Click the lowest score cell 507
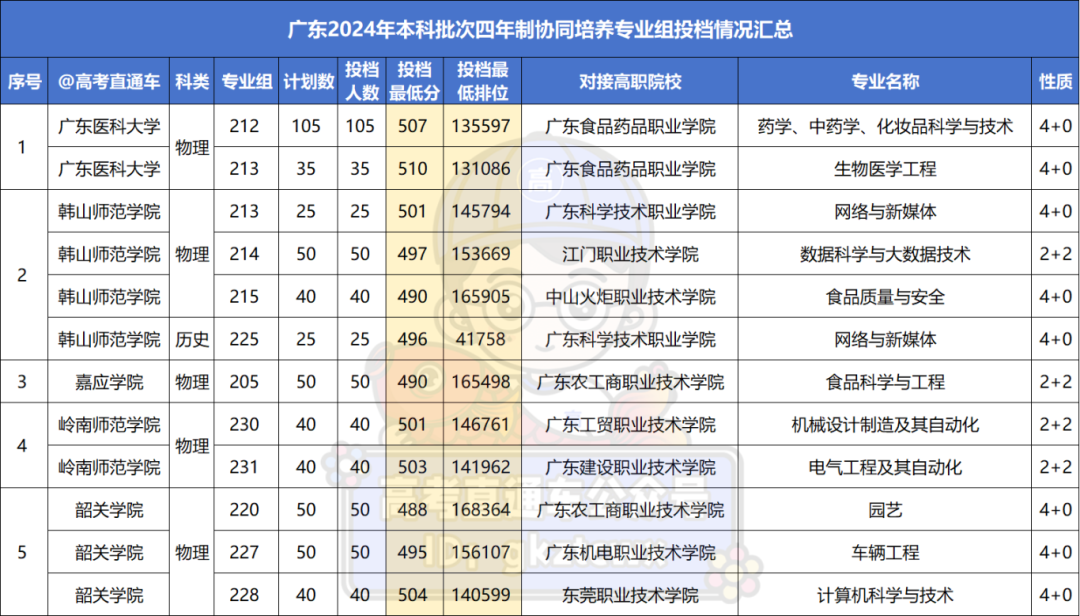This screenshot has height=616, width=1080. [412, 126]
